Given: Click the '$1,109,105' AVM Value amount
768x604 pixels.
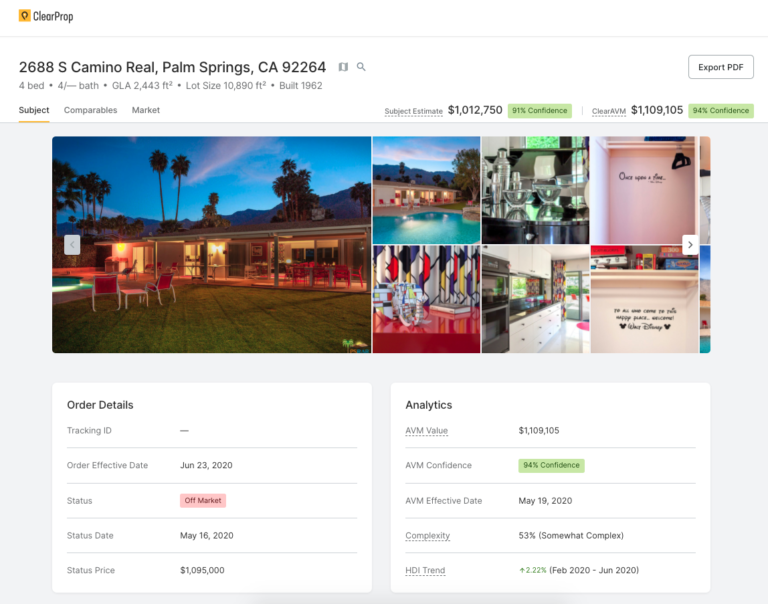Looking at the screenshot, I should coord(539,431).
